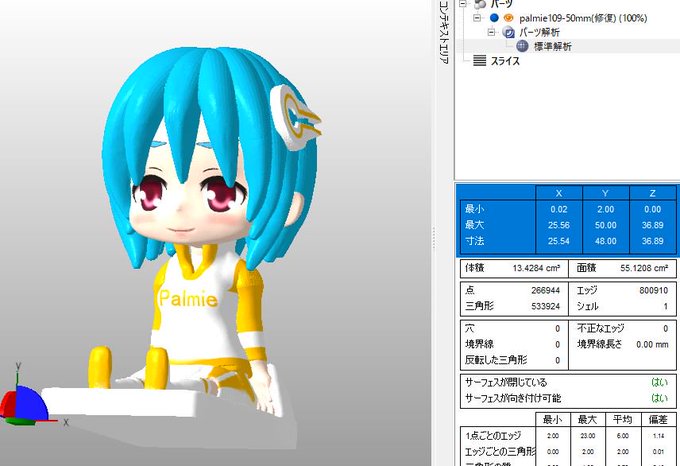
Task: Open the コンテキストエリア vertical tab
Action: [x=443, y=33]
